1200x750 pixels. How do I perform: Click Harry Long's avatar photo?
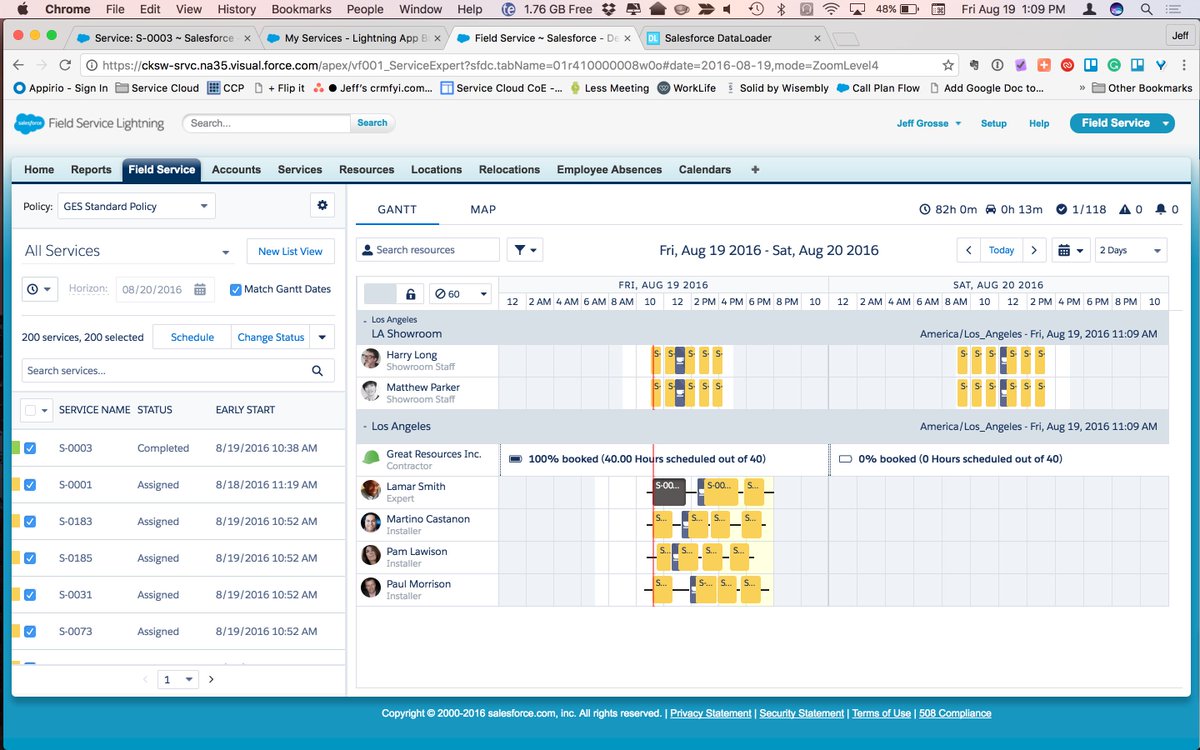371,359
